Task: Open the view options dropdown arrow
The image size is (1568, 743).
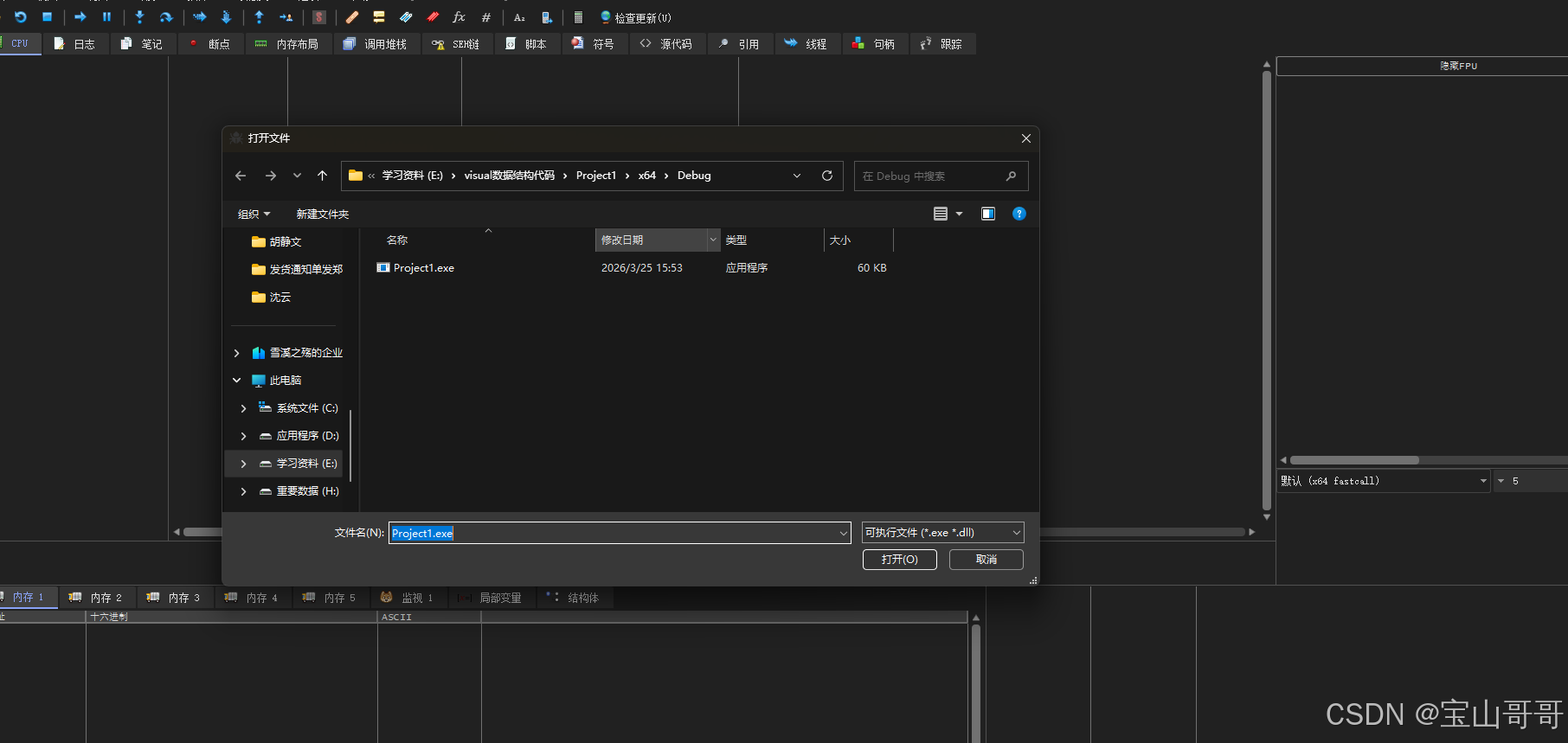Action: point(959,214)
